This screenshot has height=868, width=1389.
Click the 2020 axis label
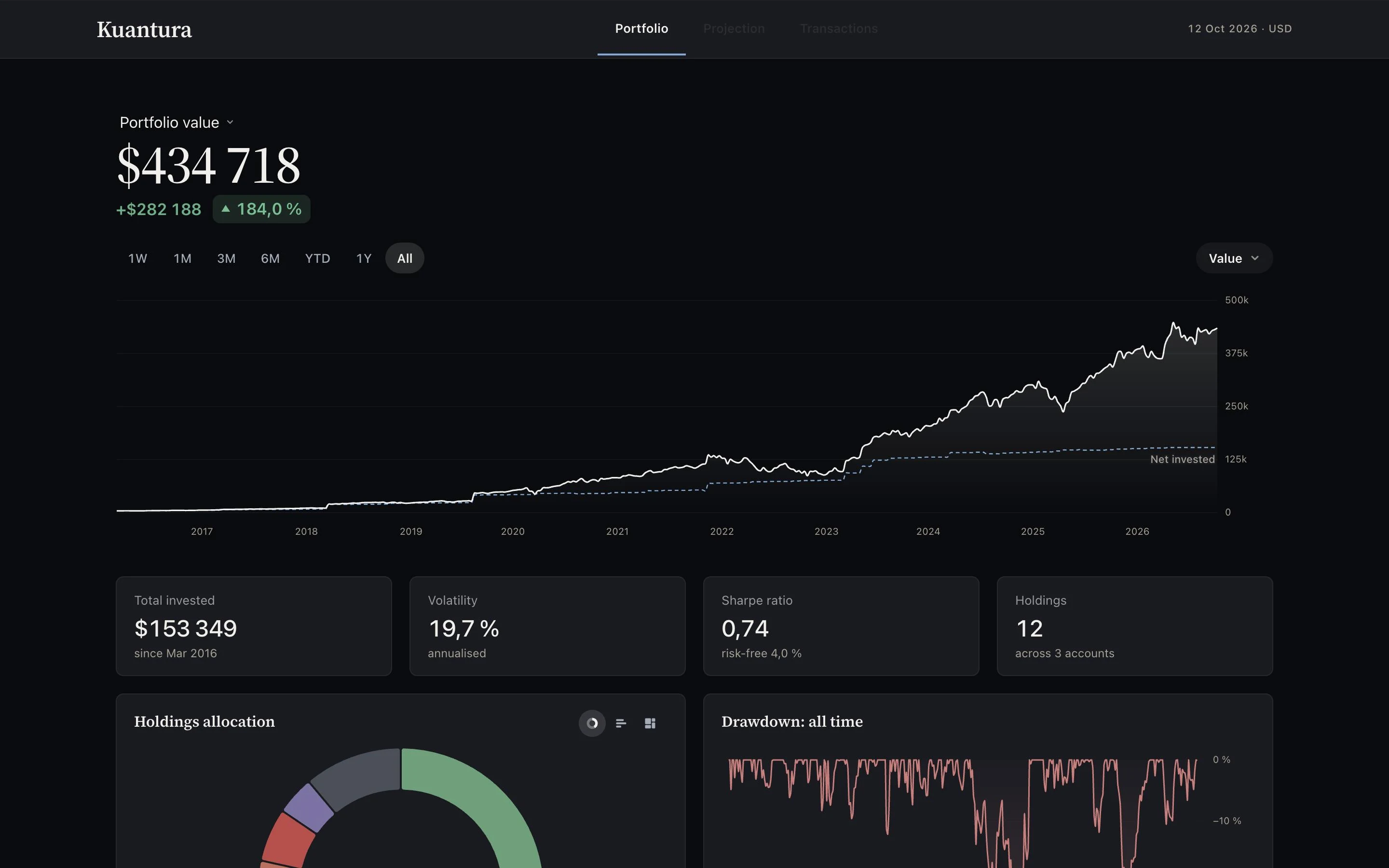pyautogui.click(x=513, y=531)
